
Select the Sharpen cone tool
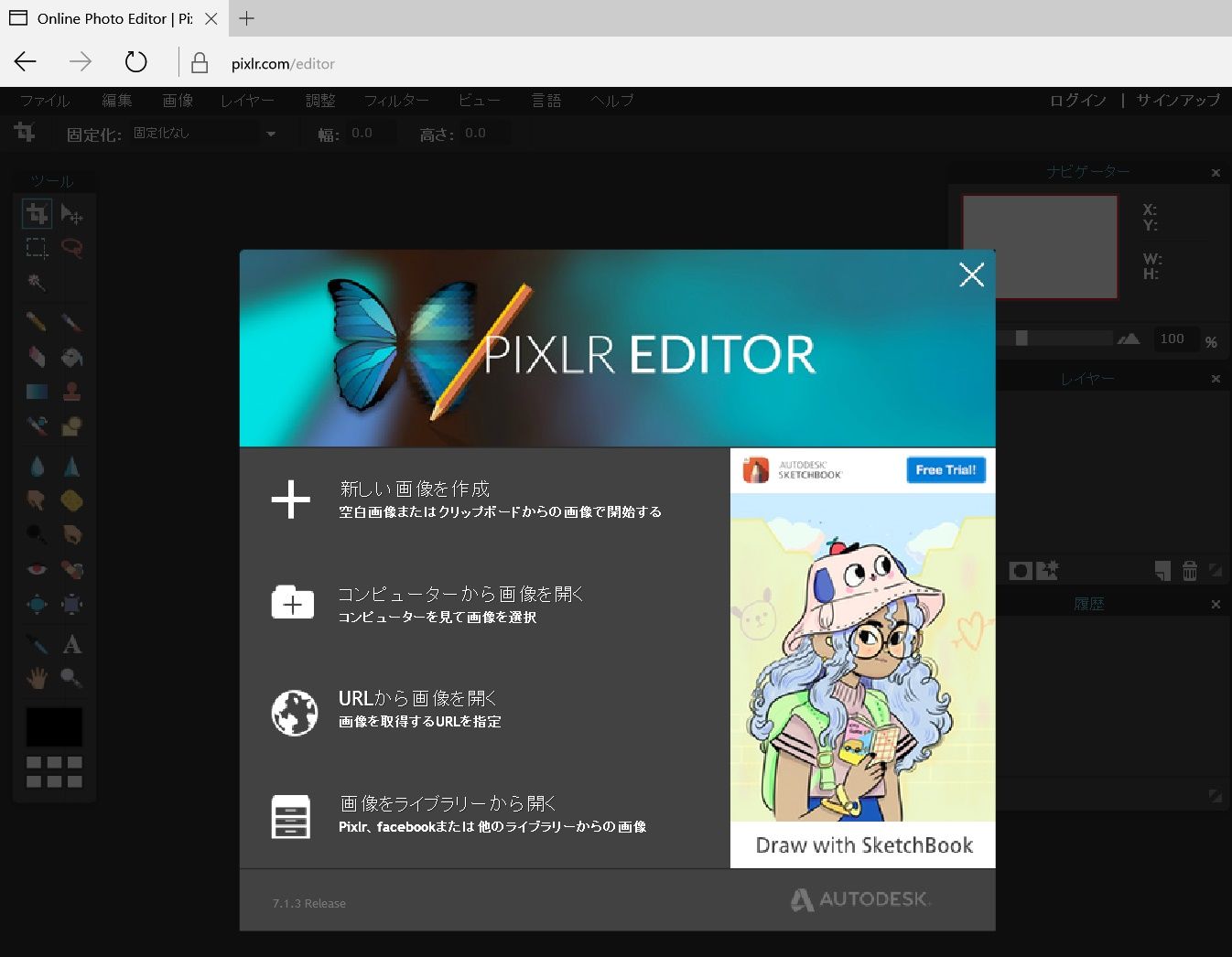71,467
